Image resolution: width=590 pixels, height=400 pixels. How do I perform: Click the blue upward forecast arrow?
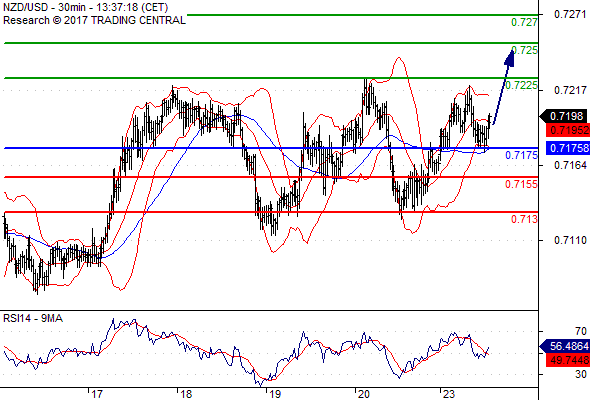click(503, 86)
